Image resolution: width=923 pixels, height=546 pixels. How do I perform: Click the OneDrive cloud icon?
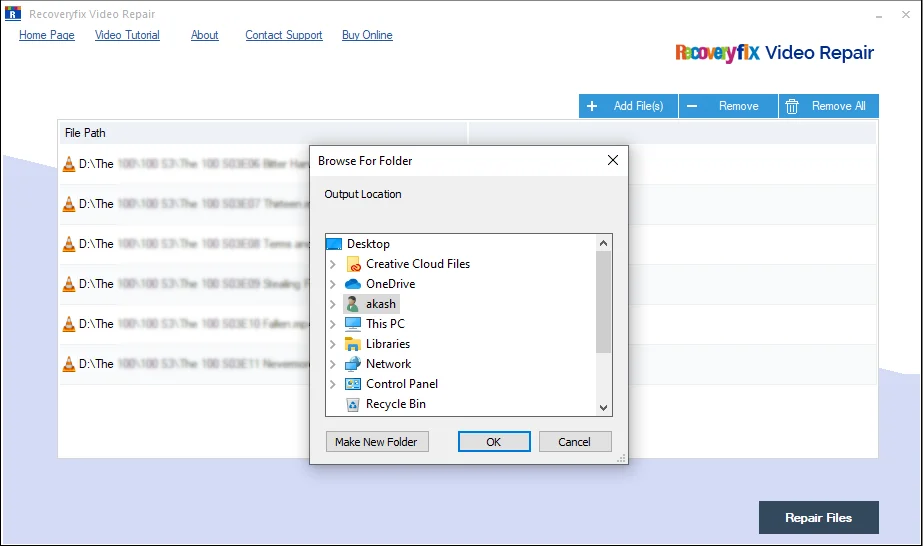pos(352,284)
